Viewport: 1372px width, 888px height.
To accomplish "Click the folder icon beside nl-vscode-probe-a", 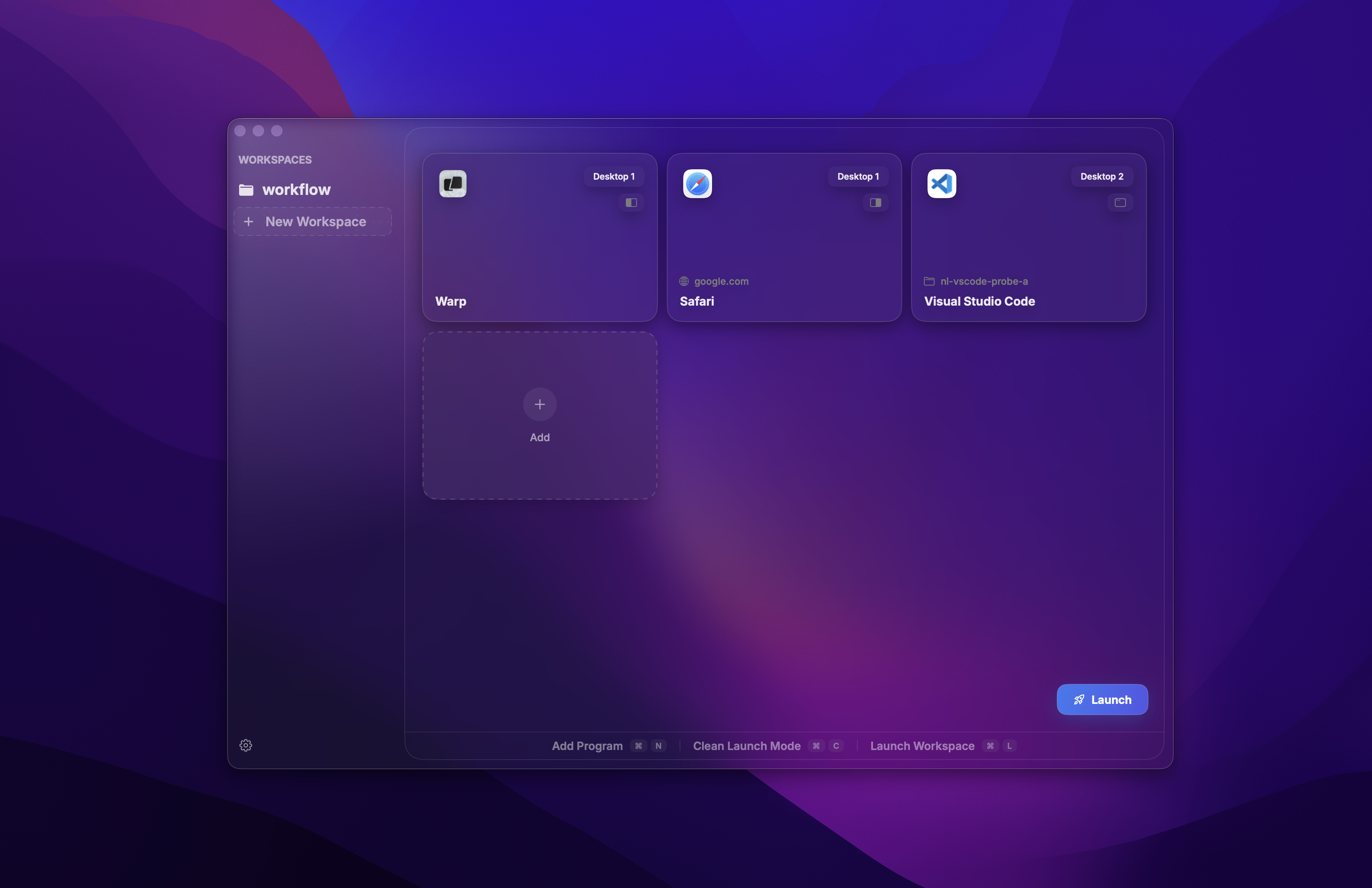I will coord(929,281).
